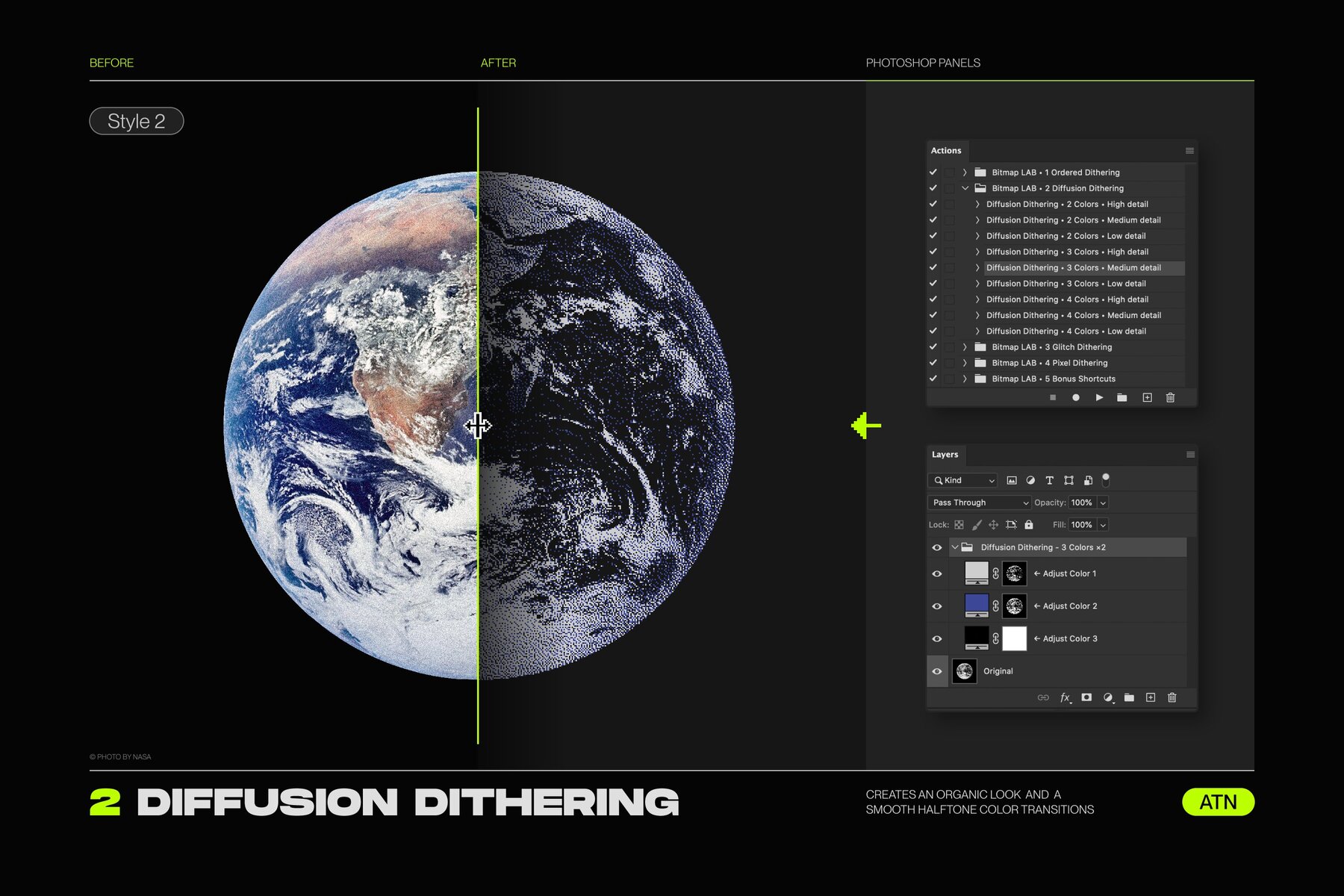1344x896 pixels.
Task: Uncheck the Bitmap LAB • 3 Glitch Dithering action
Action: click(x=933, y=346)
